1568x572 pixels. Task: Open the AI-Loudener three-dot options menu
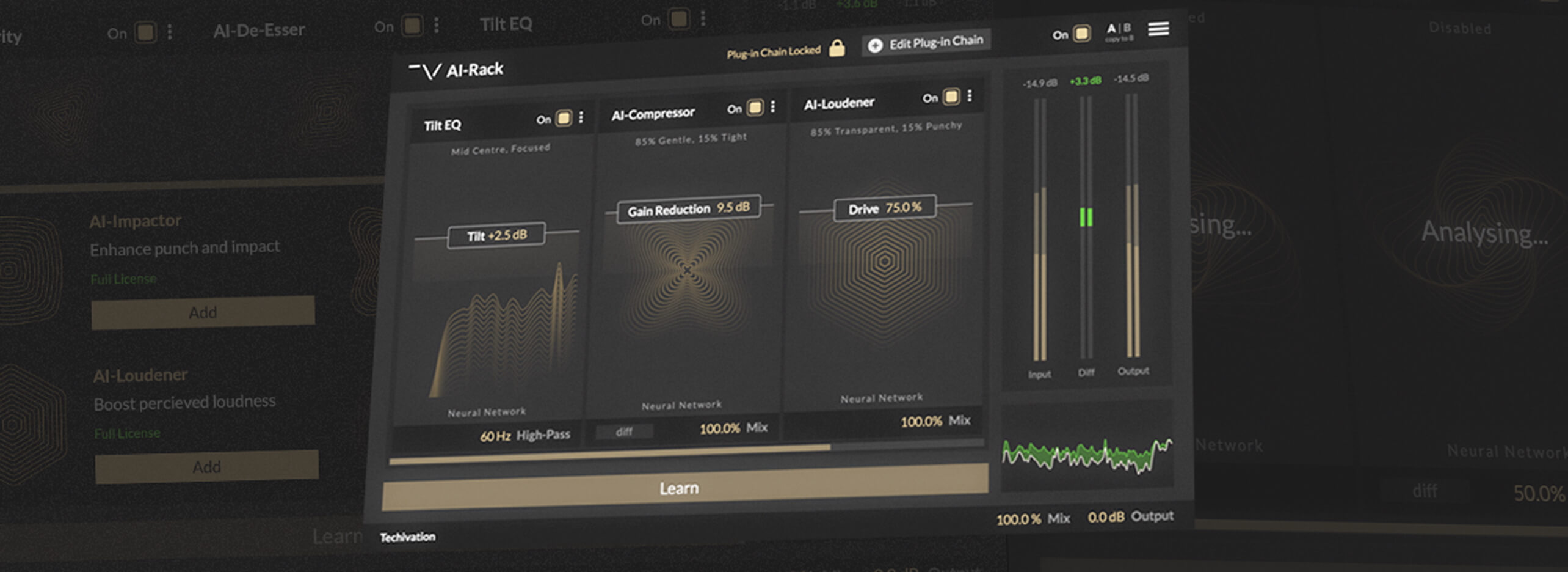970,97
